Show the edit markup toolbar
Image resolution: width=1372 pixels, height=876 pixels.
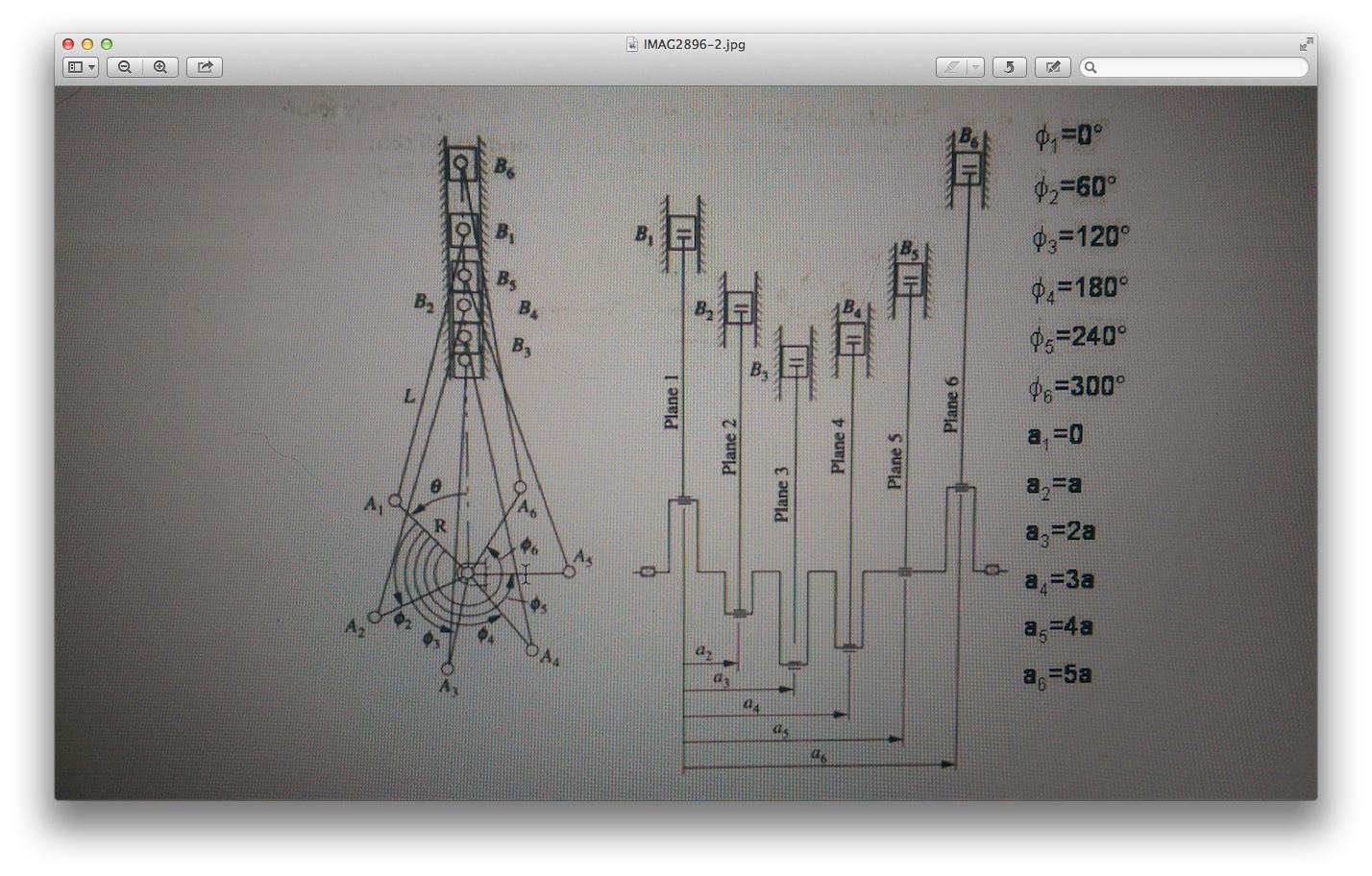pos(1053,67)
